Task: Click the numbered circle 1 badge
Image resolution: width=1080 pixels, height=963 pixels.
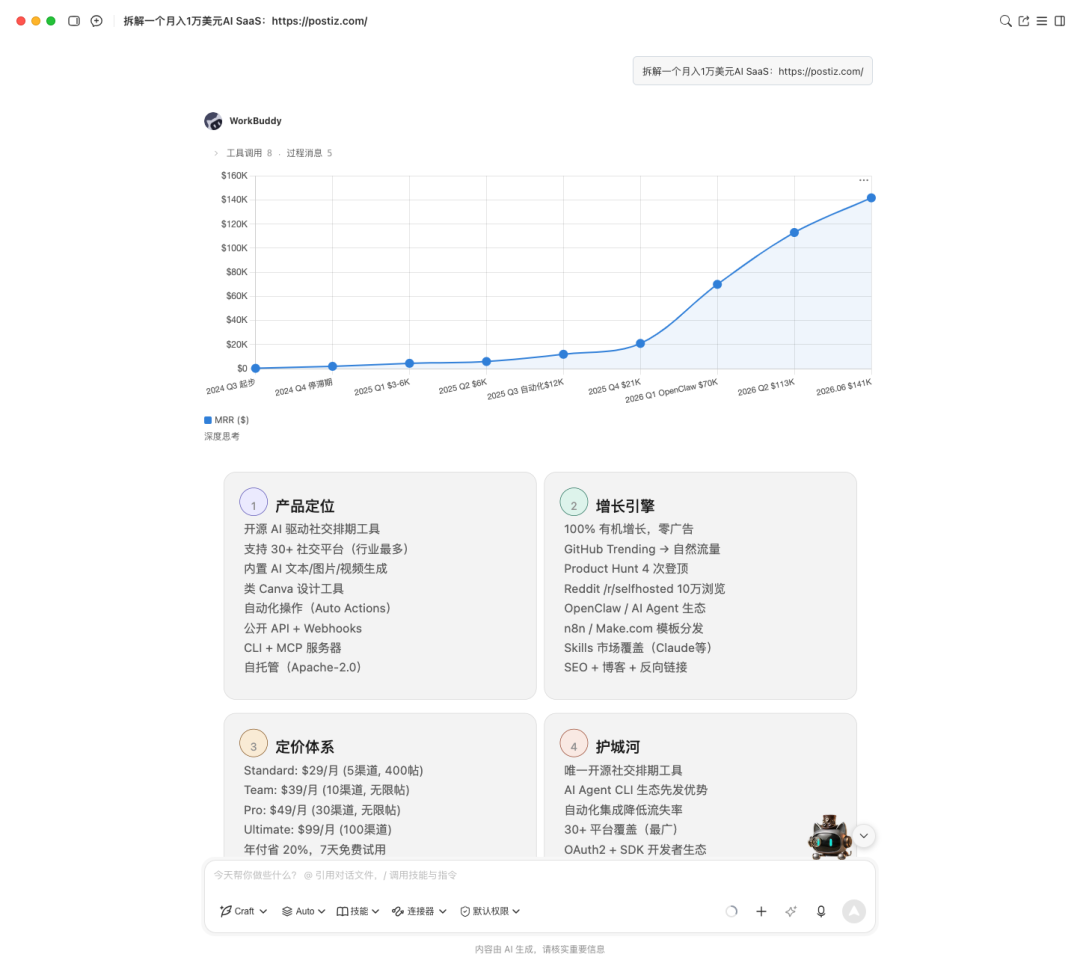Action: pyautogui.click(x=253, y=502)
